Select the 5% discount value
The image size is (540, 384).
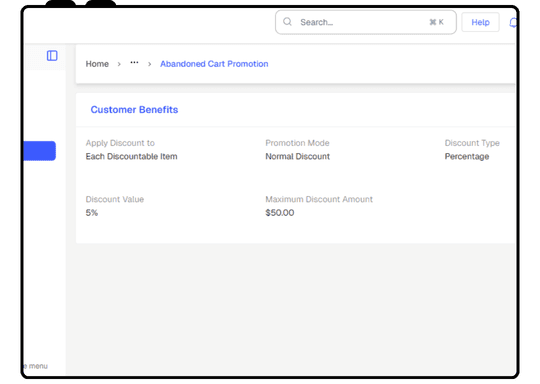pos(92,213)
